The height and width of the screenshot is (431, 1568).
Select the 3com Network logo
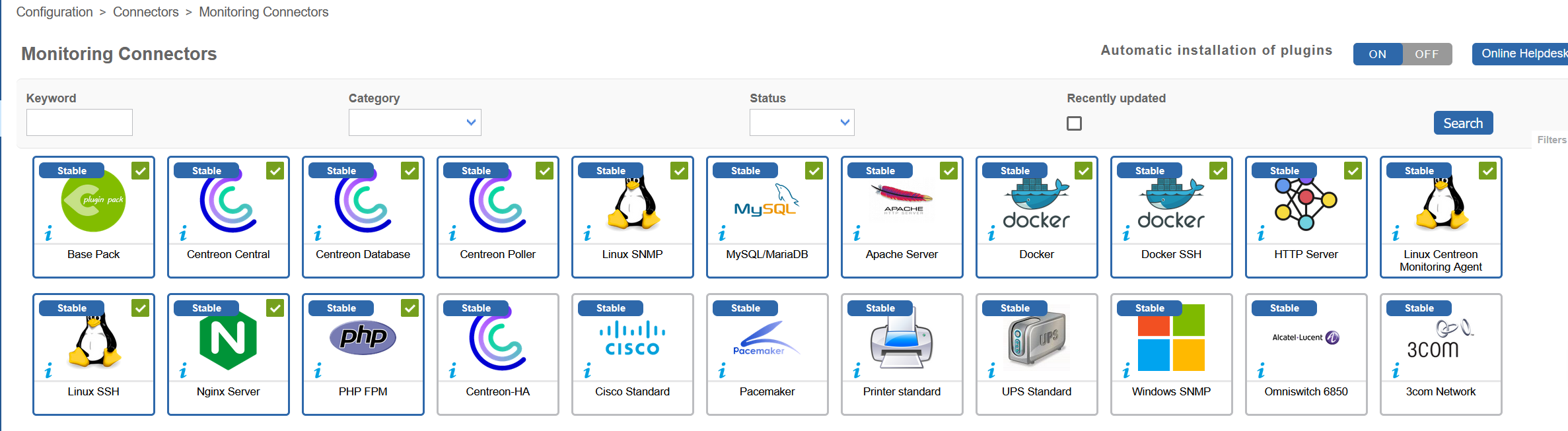[1441, 339]
